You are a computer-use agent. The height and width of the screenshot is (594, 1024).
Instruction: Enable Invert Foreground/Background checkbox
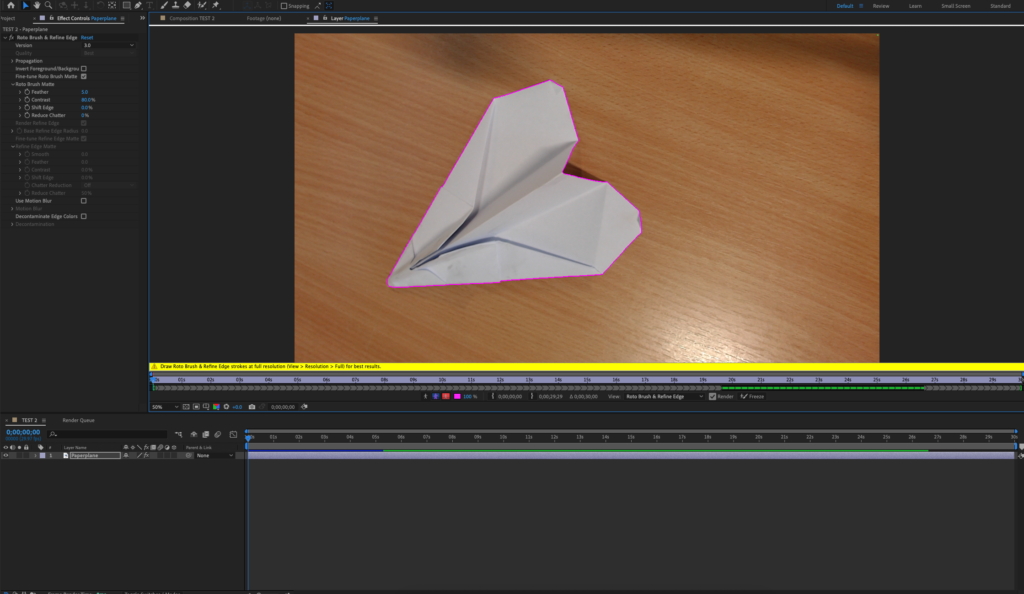point(84,69)
